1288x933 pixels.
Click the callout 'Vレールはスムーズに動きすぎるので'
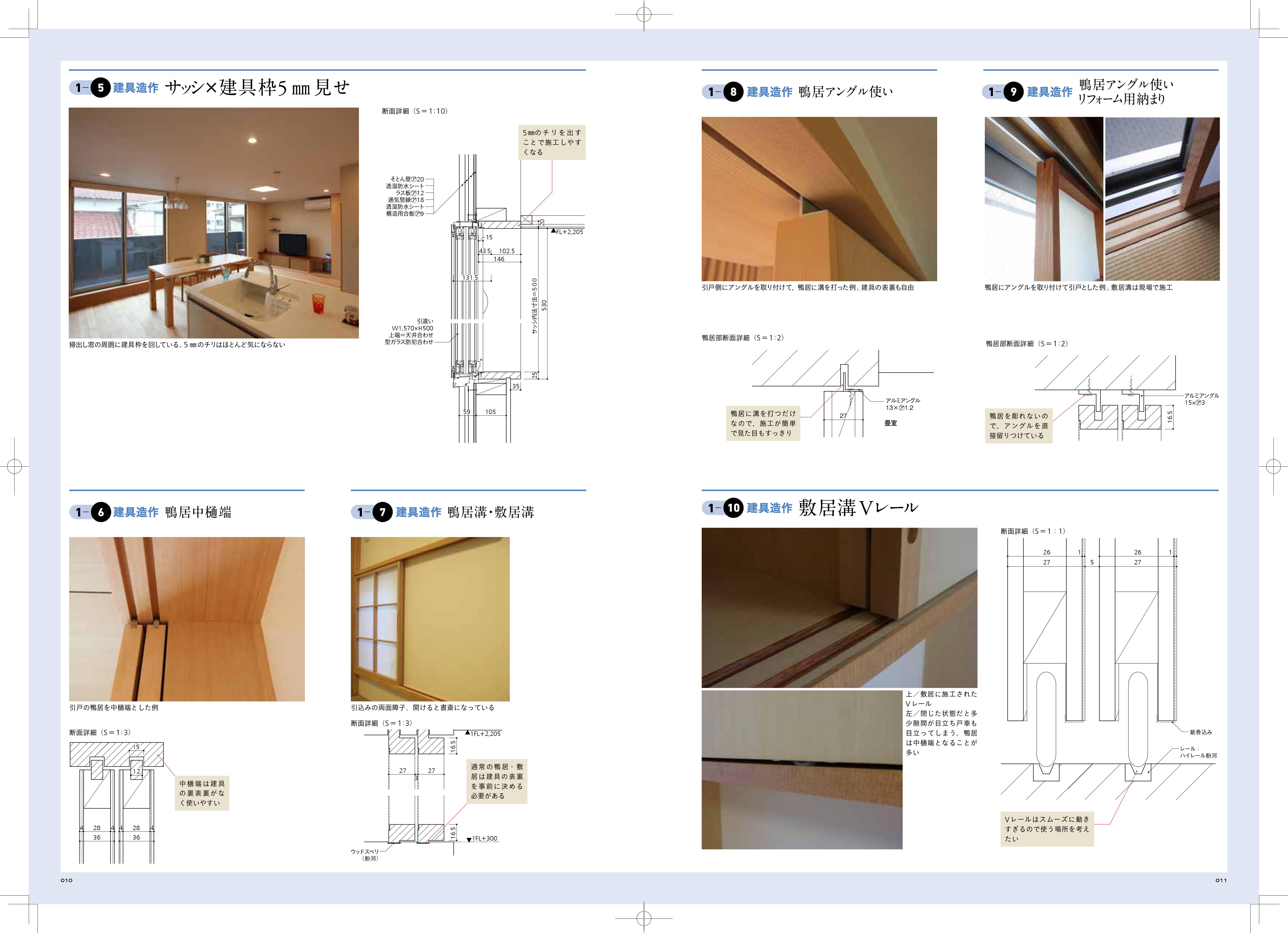coord(1047,829)
